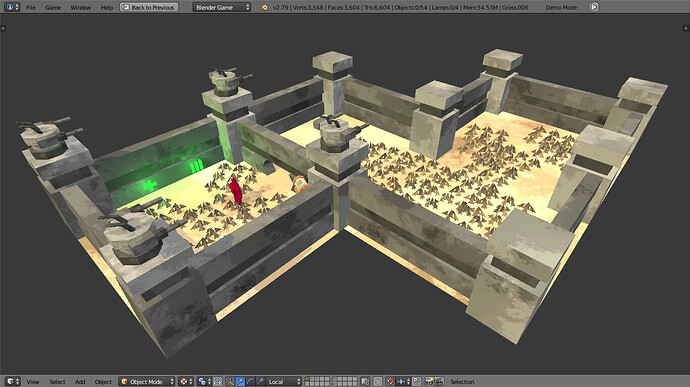Click the 'Lamps:0/4' statistic

pyautogui.click(x=444, y=7)
